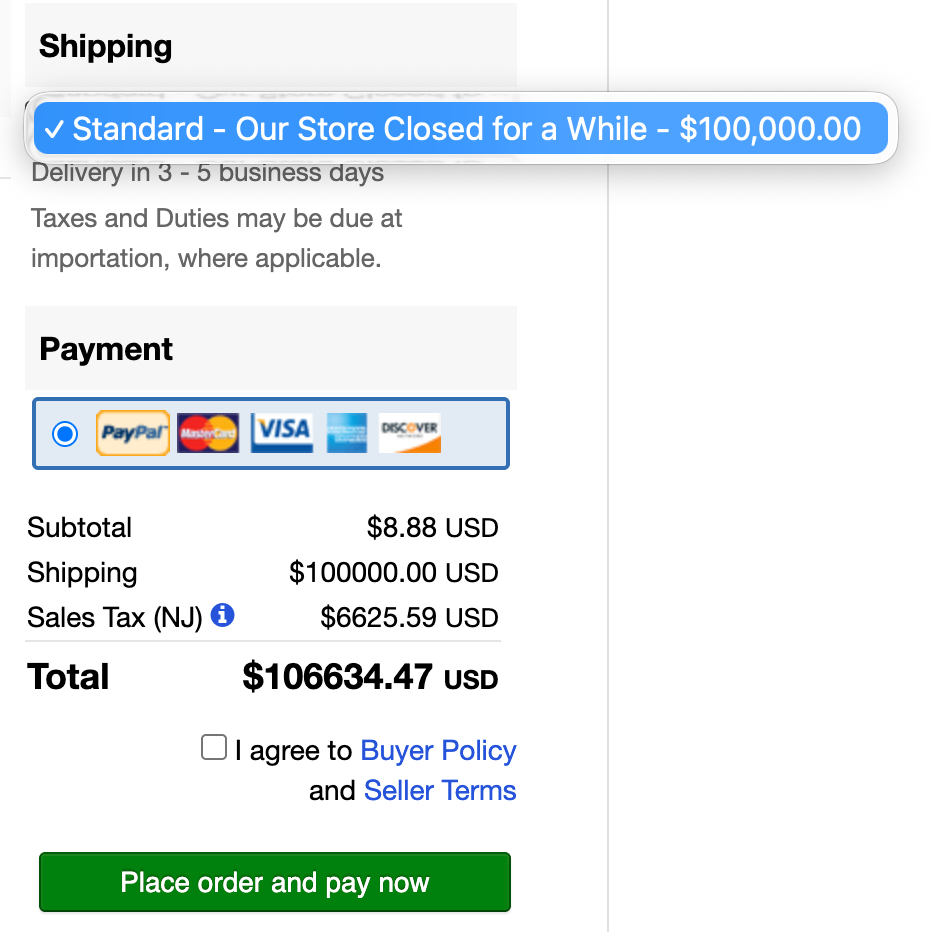Open the Seller Terms link
The width and height of the screenshot is (930, 932).
pos(440,791)
